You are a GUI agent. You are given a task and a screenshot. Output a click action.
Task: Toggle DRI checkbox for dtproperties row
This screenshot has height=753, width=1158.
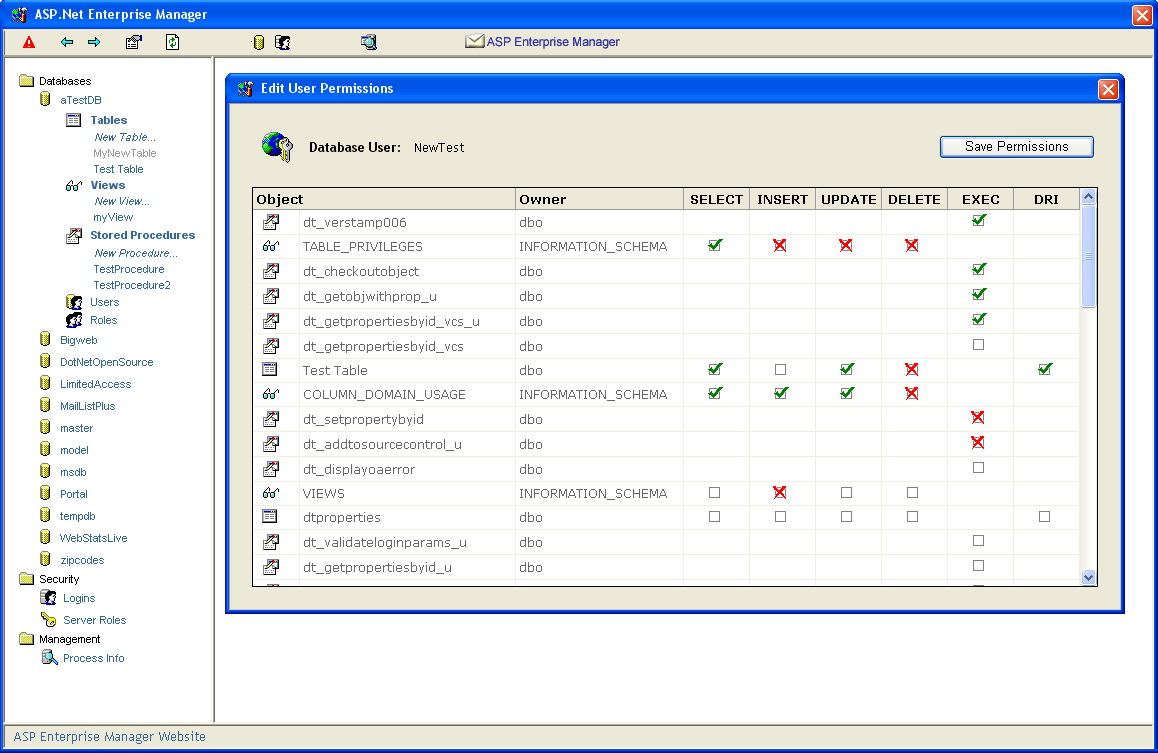coord(1044,517)
